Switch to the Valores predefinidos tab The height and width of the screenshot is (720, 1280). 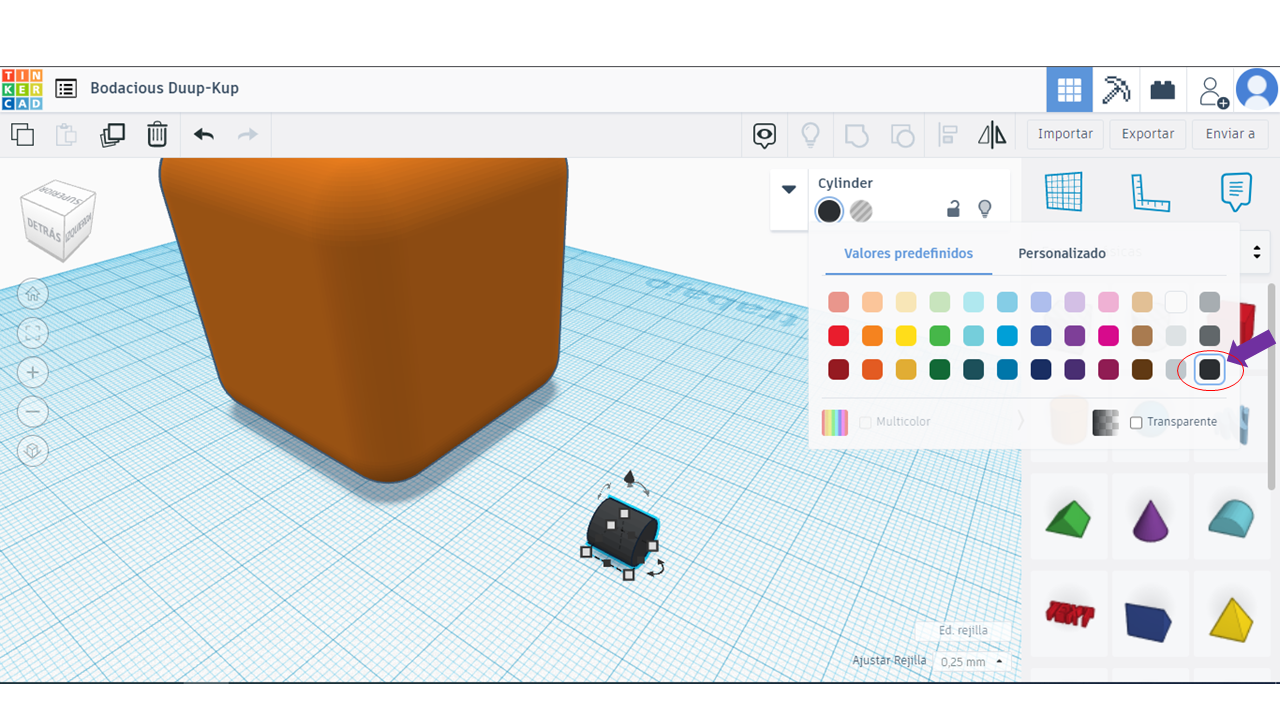pyautogui.click(x=908, y=254)
